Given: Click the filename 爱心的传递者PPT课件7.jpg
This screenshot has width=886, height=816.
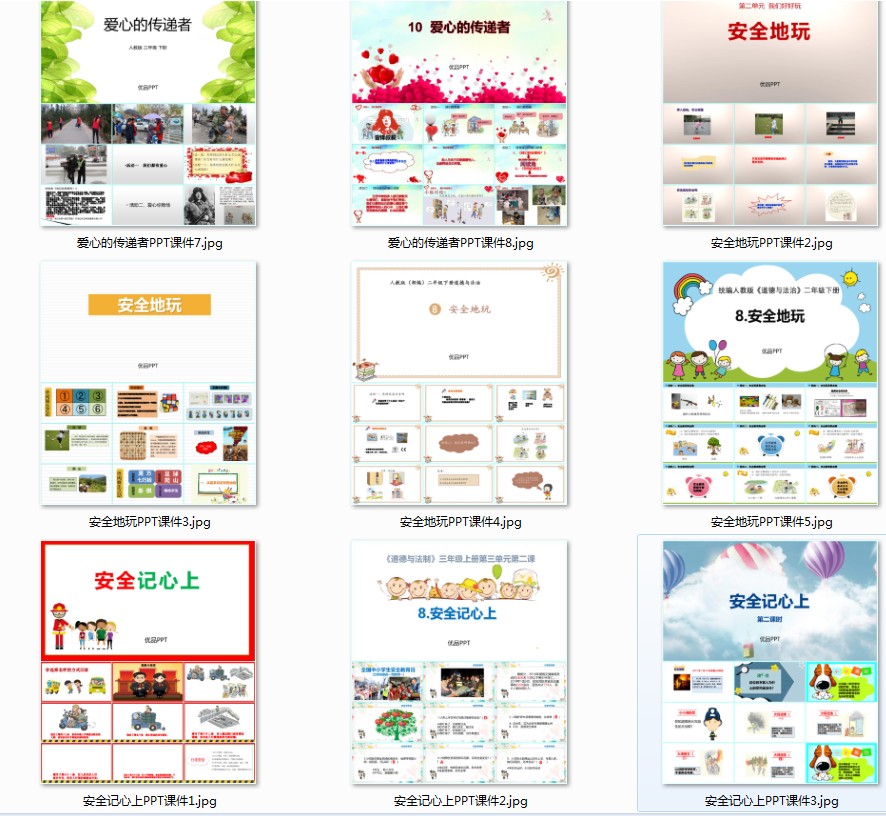Looking at the screenshot, I should click(x=147, y=242).
